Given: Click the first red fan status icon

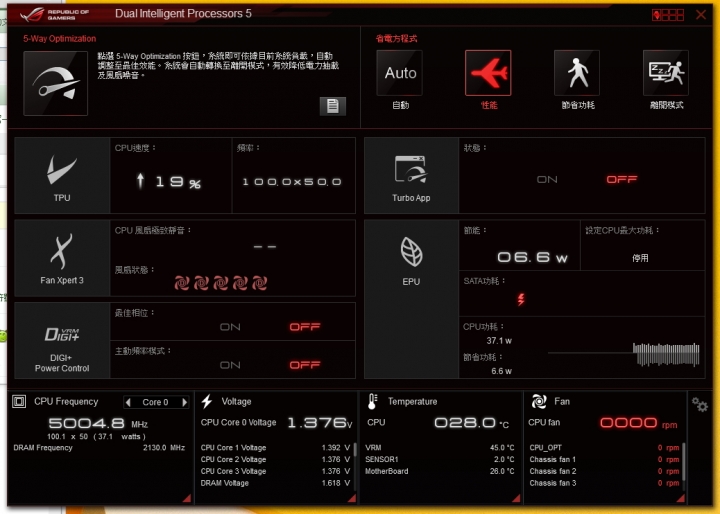Looking at the screenshot, I should pos(182,283).
